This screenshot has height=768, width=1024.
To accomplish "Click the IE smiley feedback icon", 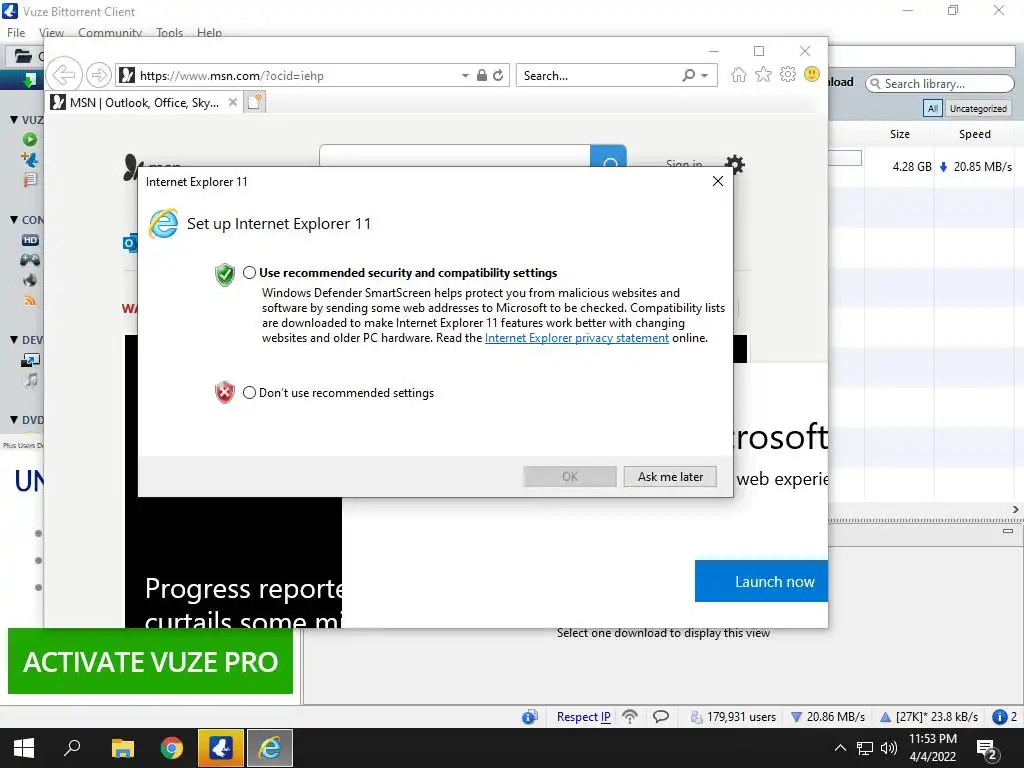I will point(812,74).
